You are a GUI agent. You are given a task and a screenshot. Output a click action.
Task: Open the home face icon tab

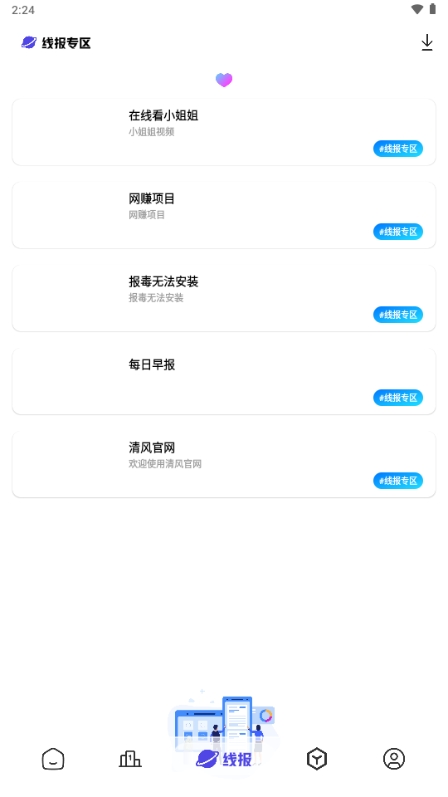pyautogui.click(x=53, y=759)
